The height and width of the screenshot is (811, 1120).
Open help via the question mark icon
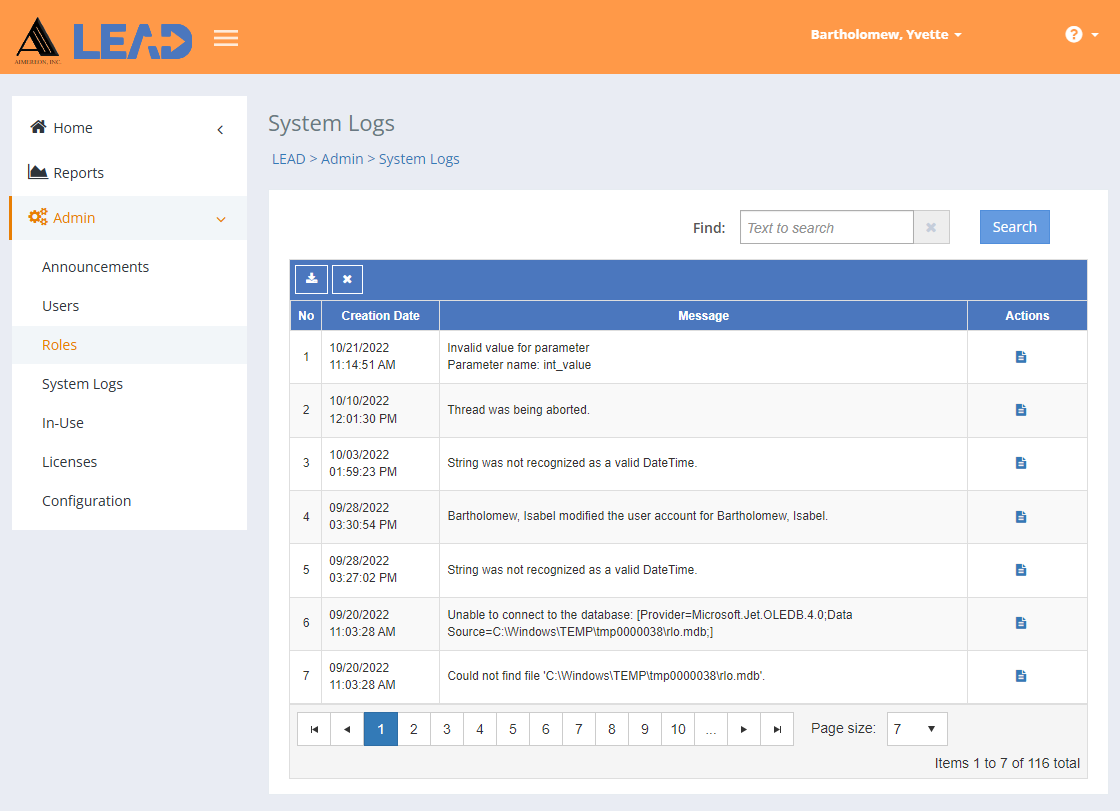[x=1072, y=33]
